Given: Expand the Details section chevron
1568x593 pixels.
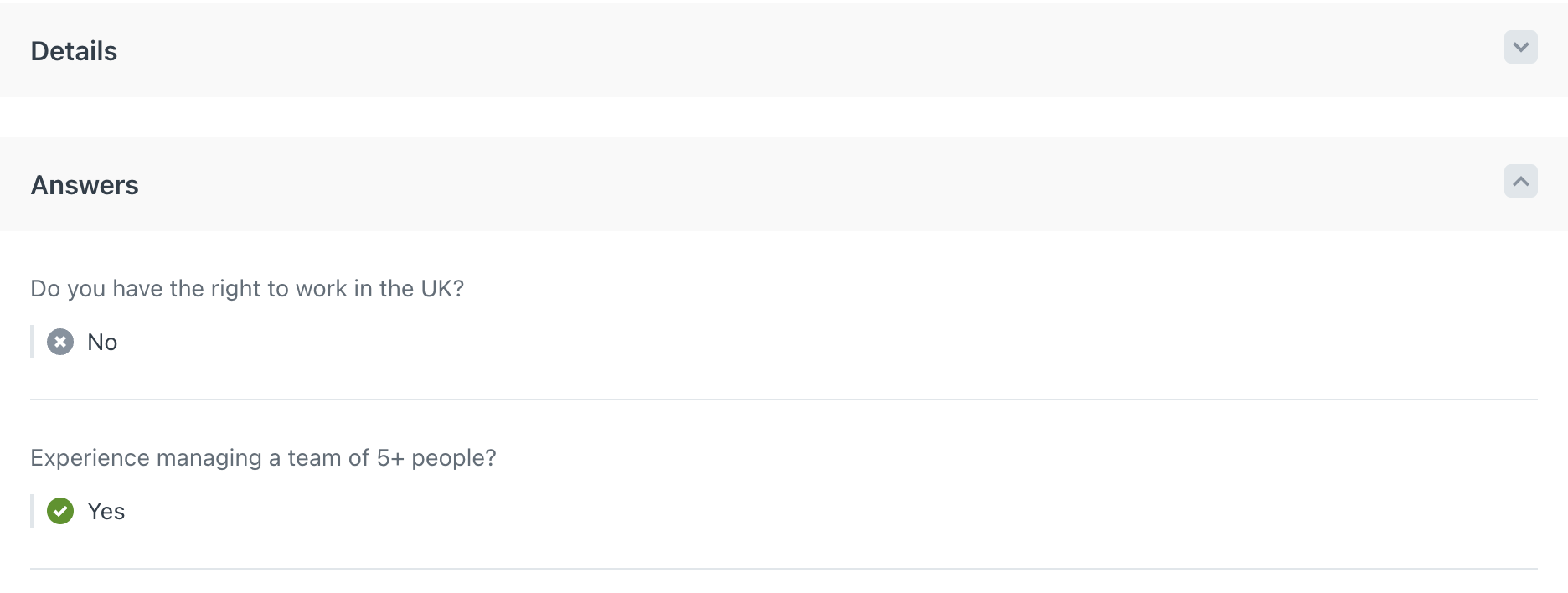Looking at the screenshot, I should click(1520, 48).
